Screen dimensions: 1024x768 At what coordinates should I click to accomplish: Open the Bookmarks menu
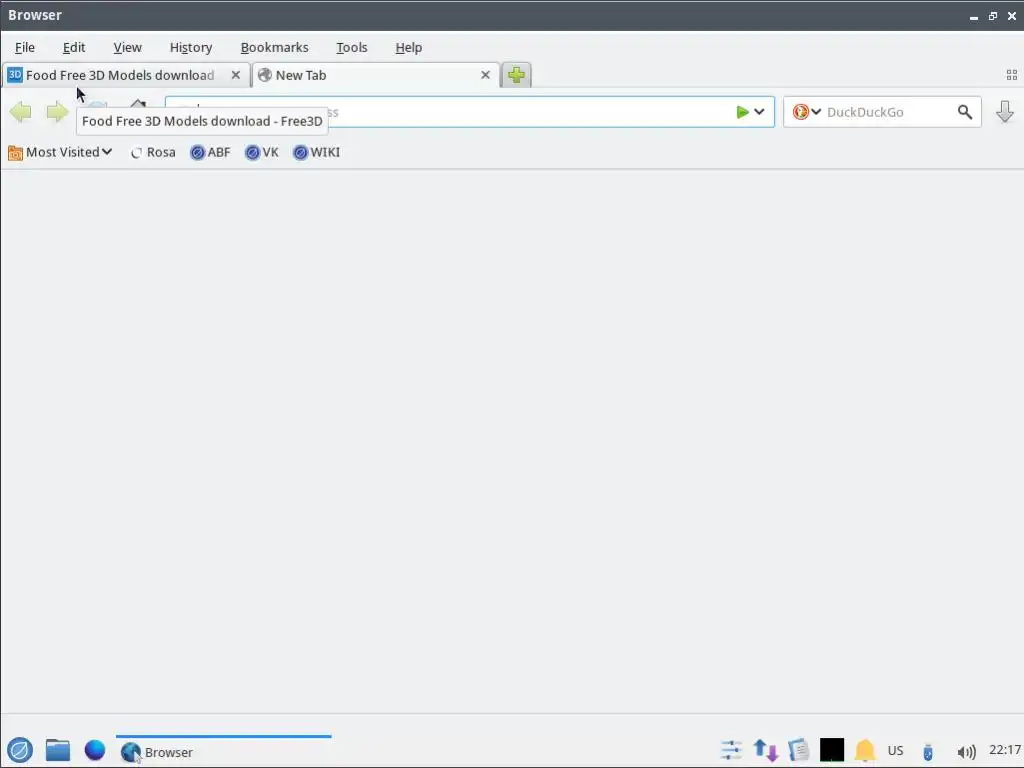tap(274, 47)
